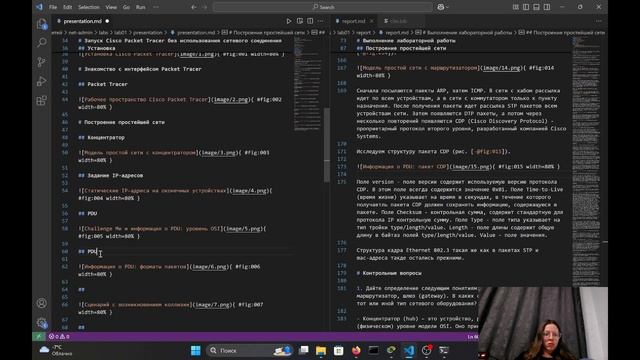Switch to the tab next to report.md

(399, 21)
